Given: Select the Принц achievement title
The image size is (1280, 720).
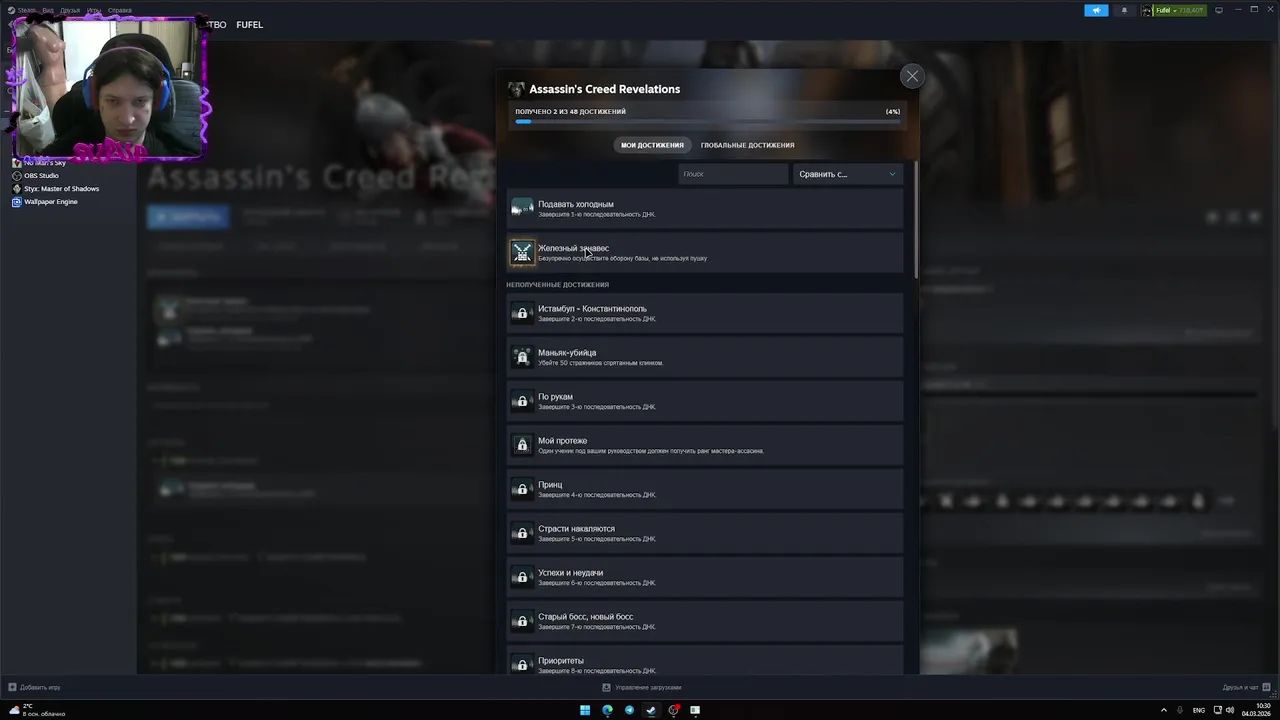Looking at the screenshot, I should pyautogui.click(x=550, y=485).
